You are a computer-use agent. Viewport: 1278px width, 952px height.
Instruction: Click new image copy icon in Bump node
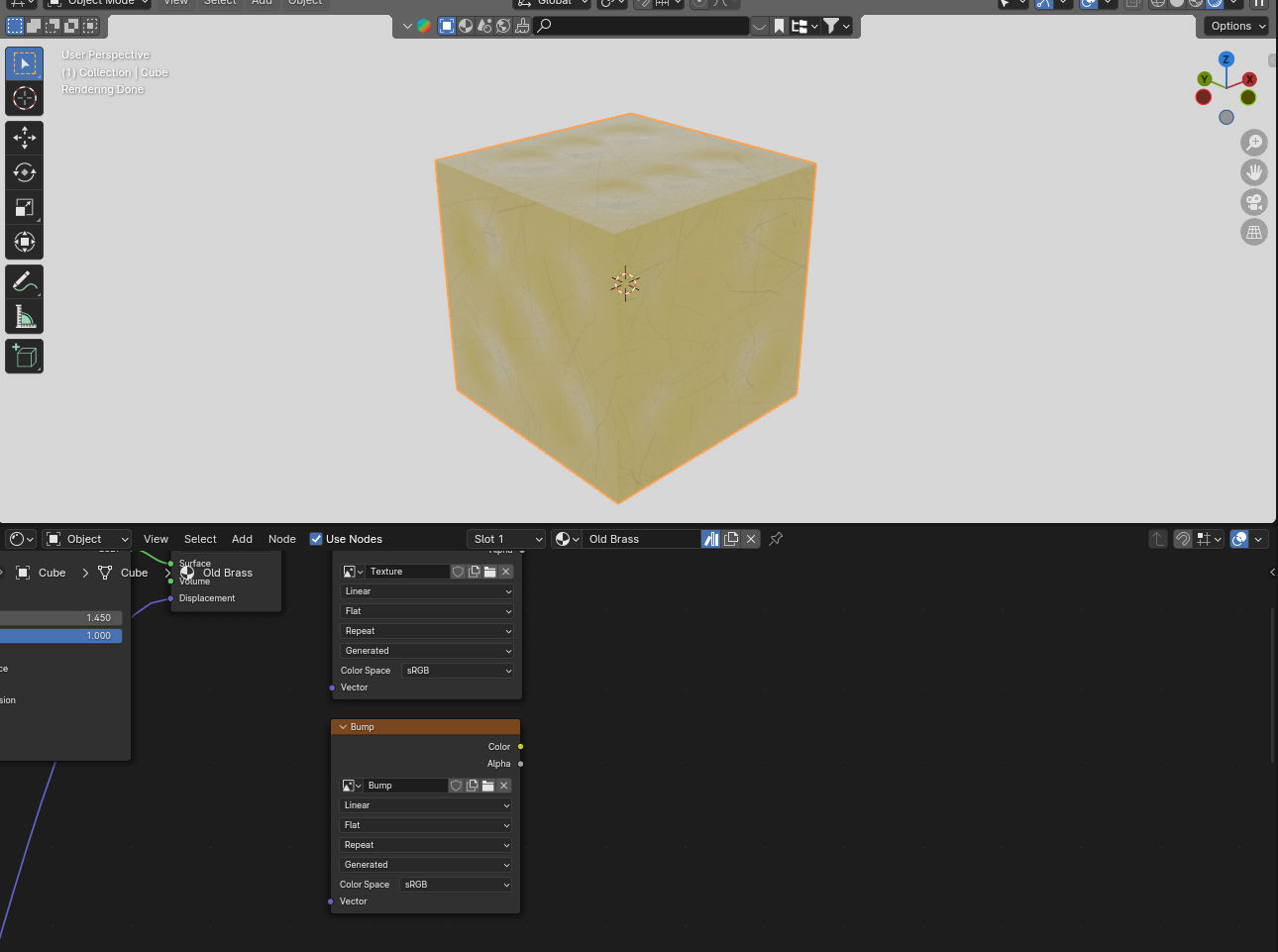click(472, 786)
